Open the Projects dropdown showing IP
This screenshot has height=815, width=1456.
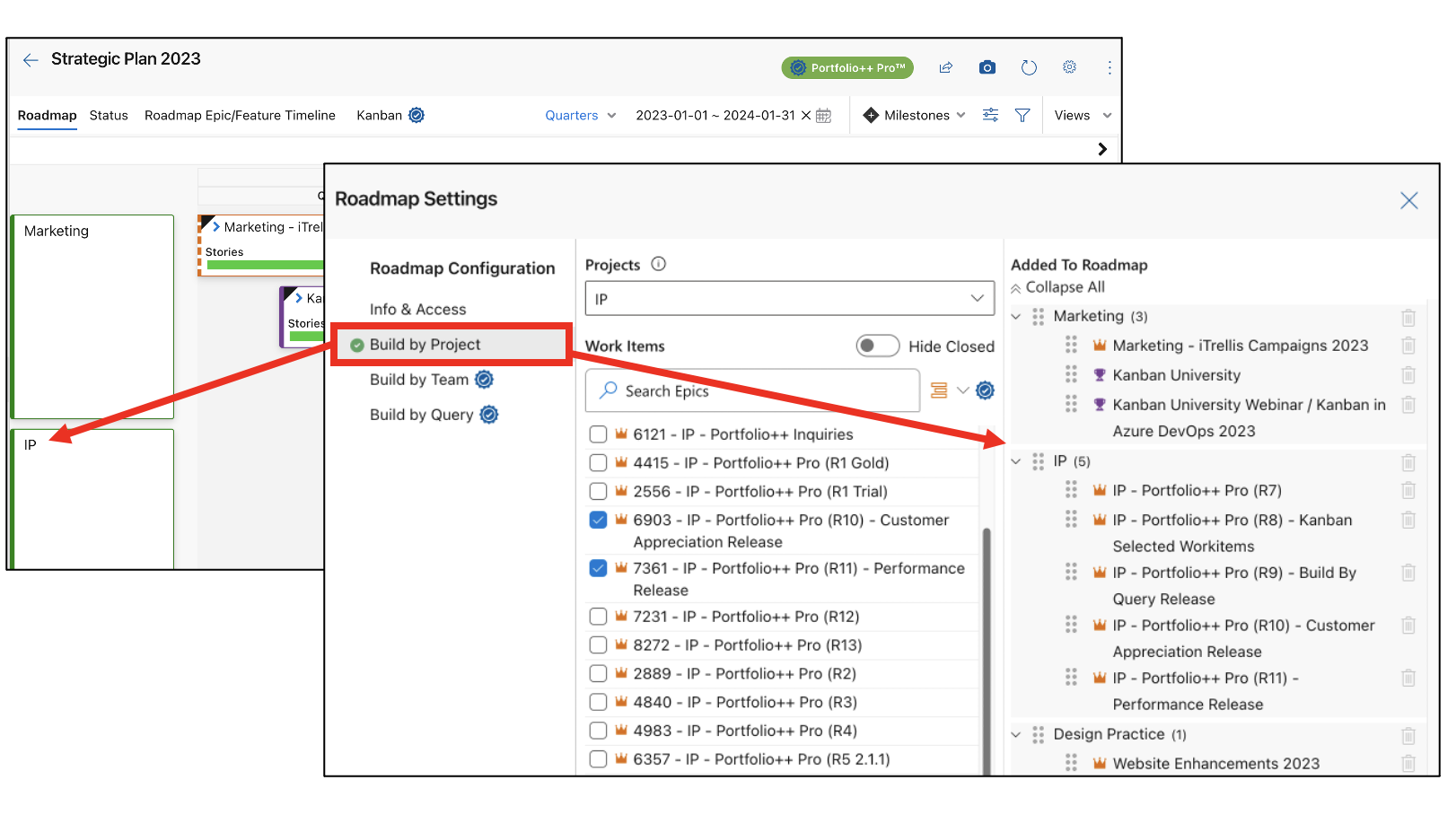click(x=789, y=299)
